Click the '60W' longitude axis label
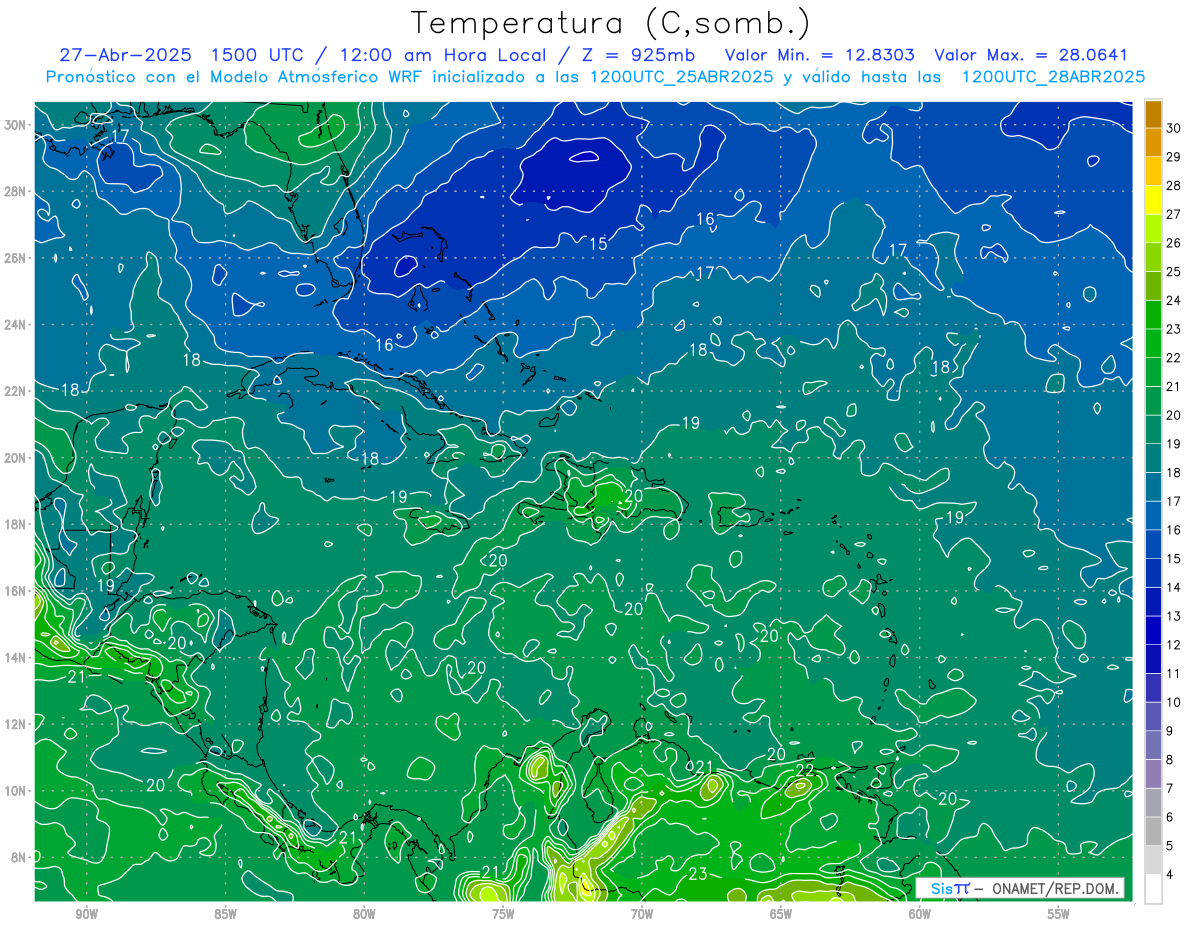Viewport: 1200px width, 927px height. 920,914
